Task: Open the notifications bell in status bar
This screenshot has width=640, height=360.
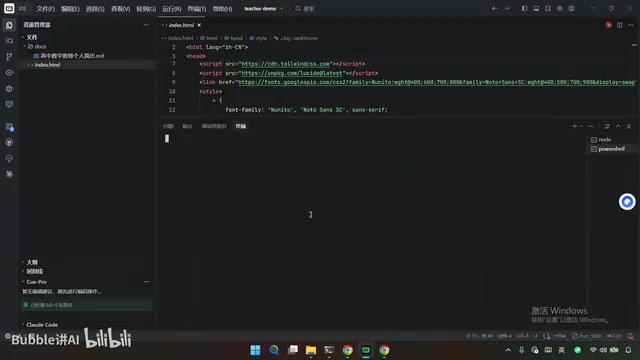Action: point(630,336)
